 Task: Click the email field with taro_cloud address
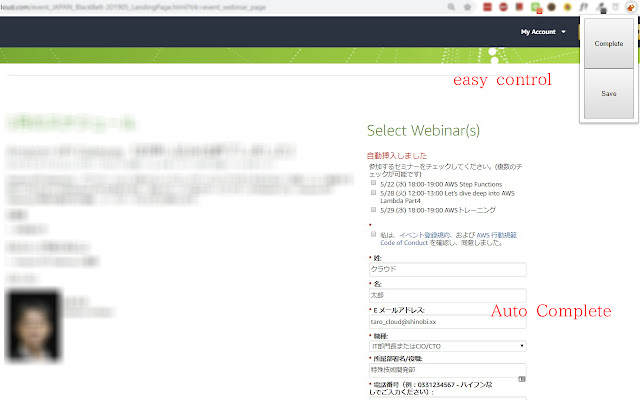tap(447, 322)
